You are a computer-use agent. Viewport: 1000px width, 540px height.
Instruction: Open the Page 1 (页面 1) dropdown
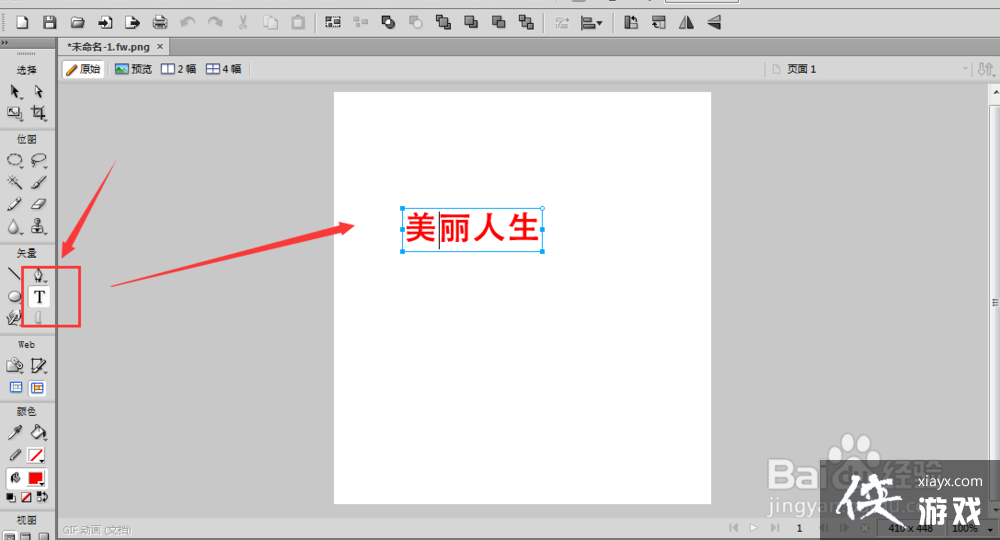tap(868, 69)
